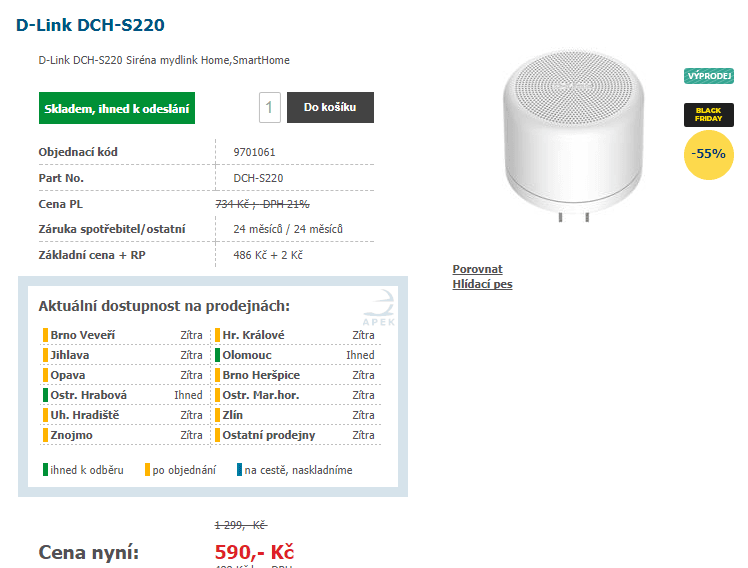Click the Objednací kód label

(78, 152)
